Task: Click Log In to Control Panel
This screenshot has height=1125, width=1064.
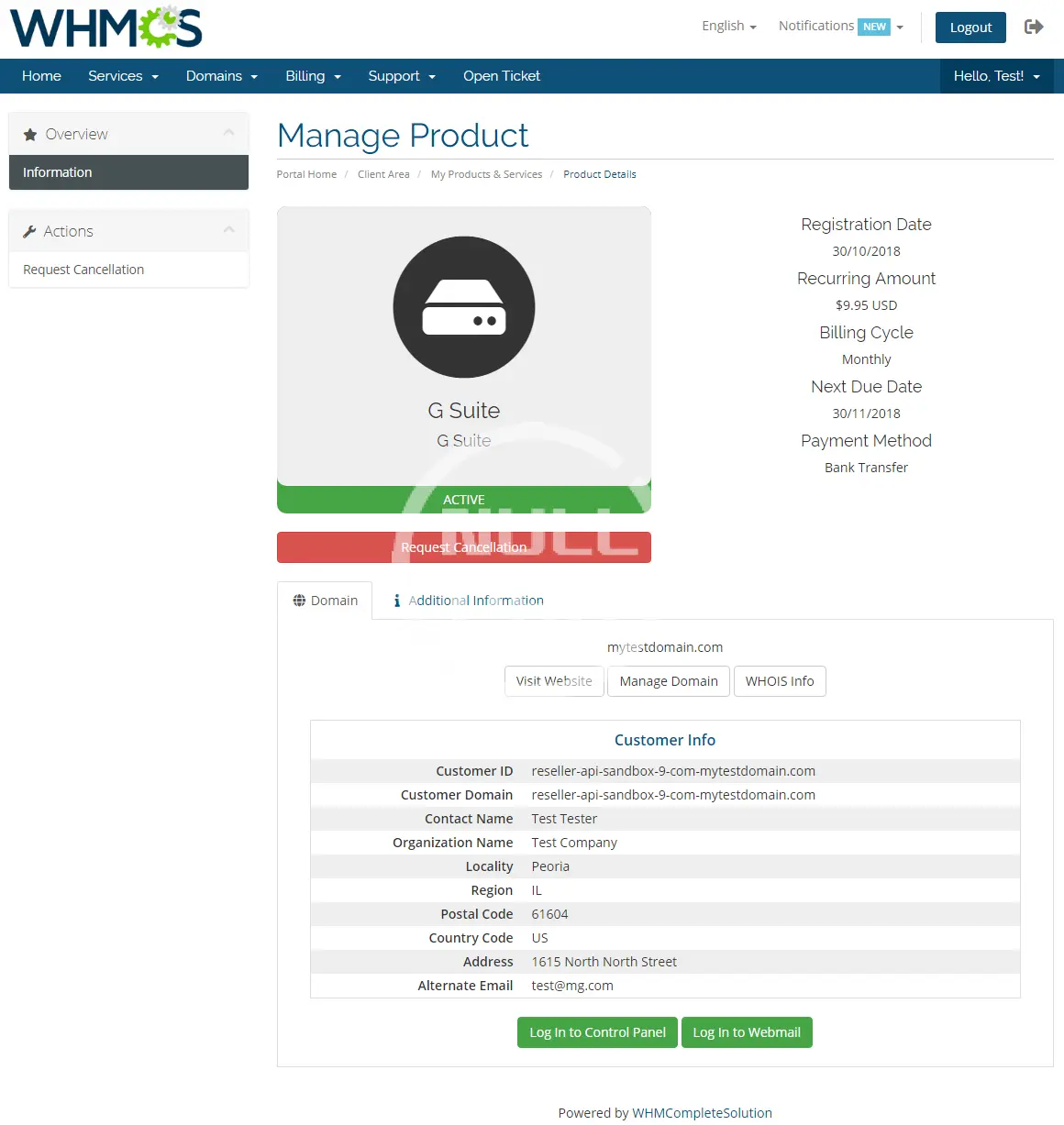Action: (x=597, y=1032)
